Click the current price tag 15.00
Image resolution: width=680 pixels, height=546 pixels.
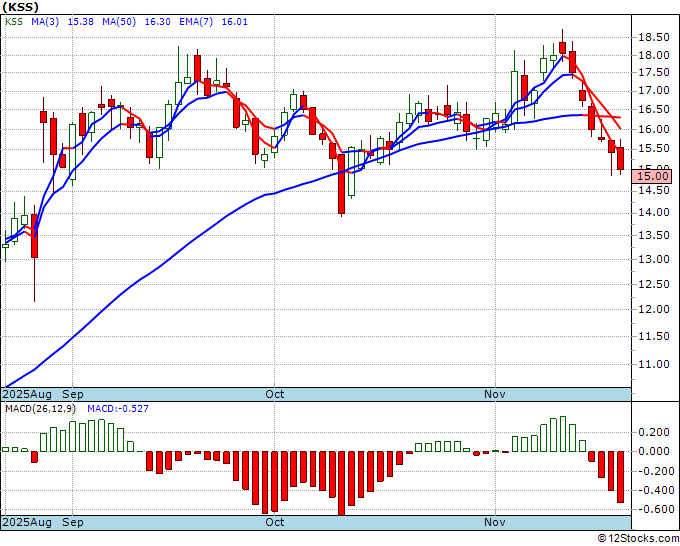click(652, 176)
